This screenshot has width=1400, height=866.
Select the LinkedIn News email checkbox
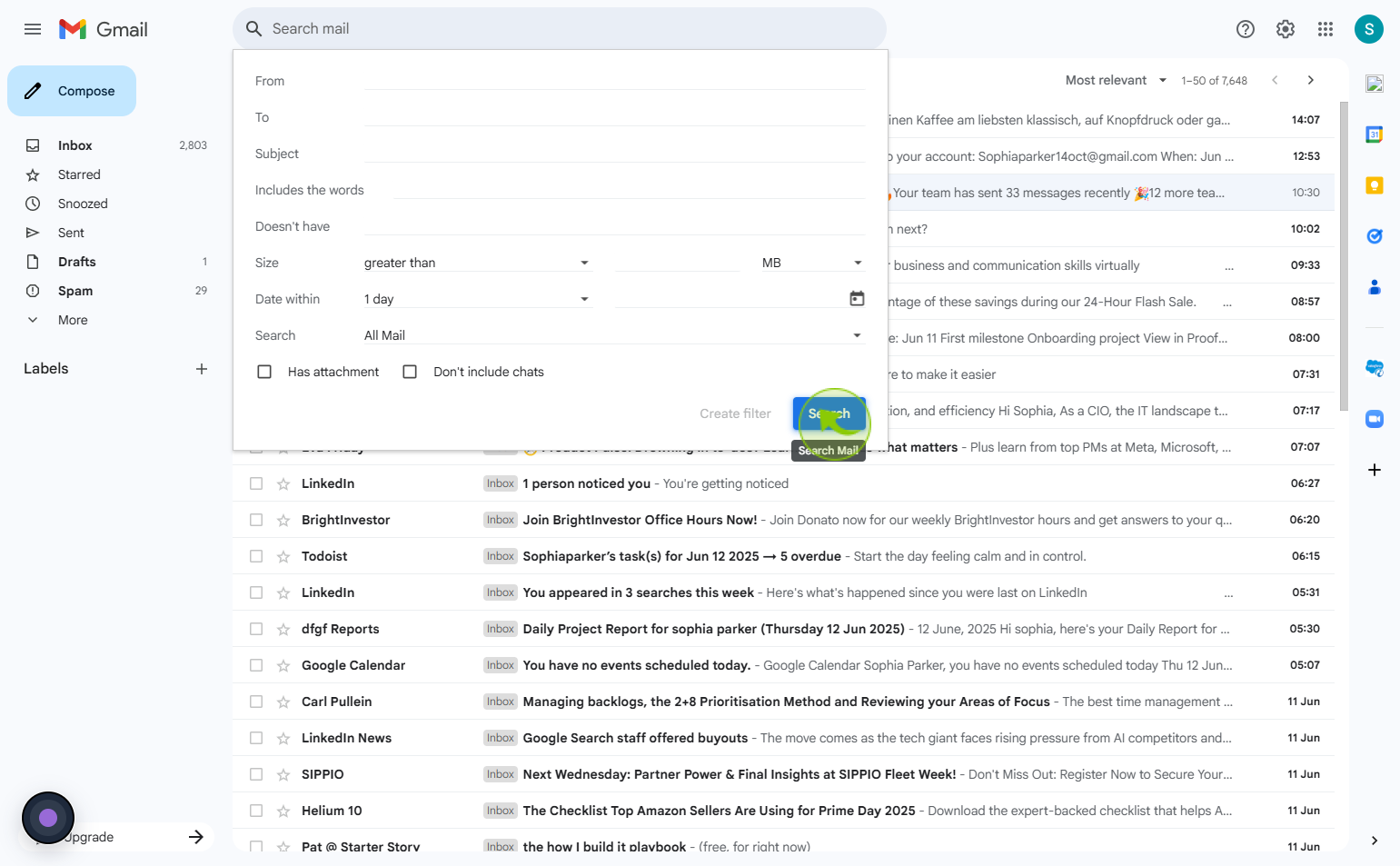pyautogui.click(x=256, y=738)
